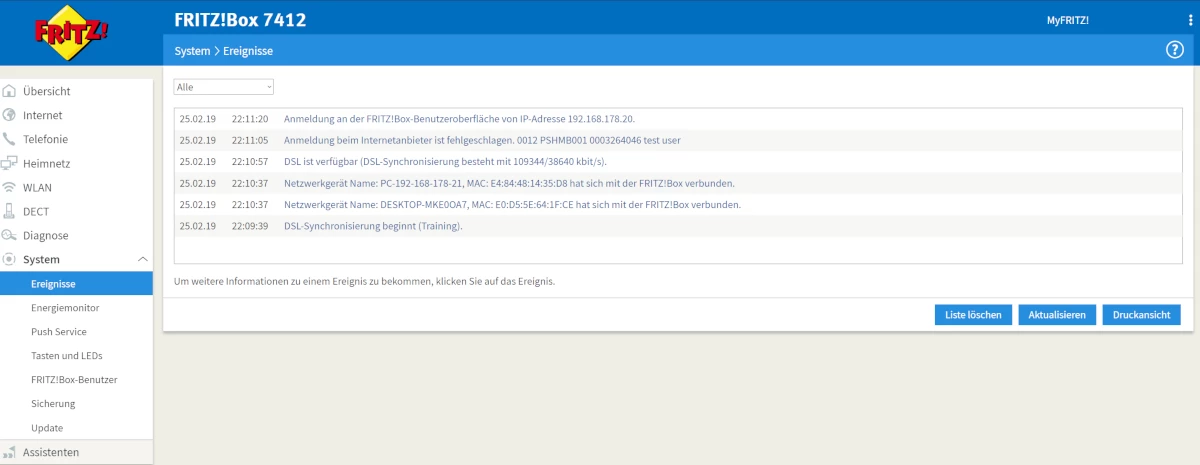Click System in the breadcrumb
The image size is (1200, 465).
pyautogui.click(x=192, y=51)
